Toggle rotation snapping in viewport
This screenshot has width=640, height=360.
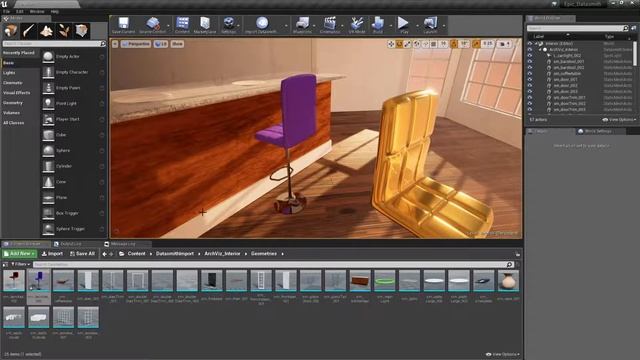click(x=454, y=44)
